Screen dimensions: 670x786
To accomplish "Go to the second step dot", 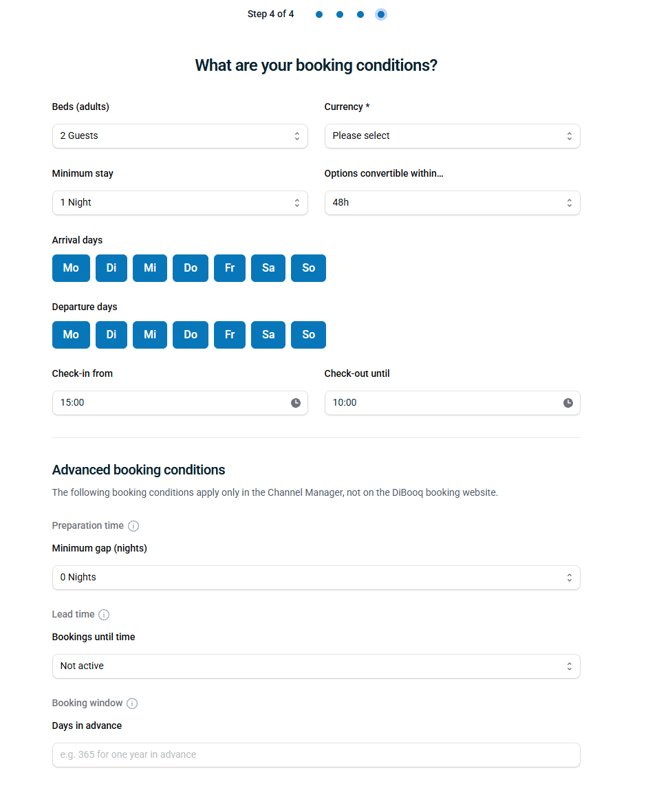I will pyautogui.click(x=340, y=15).
